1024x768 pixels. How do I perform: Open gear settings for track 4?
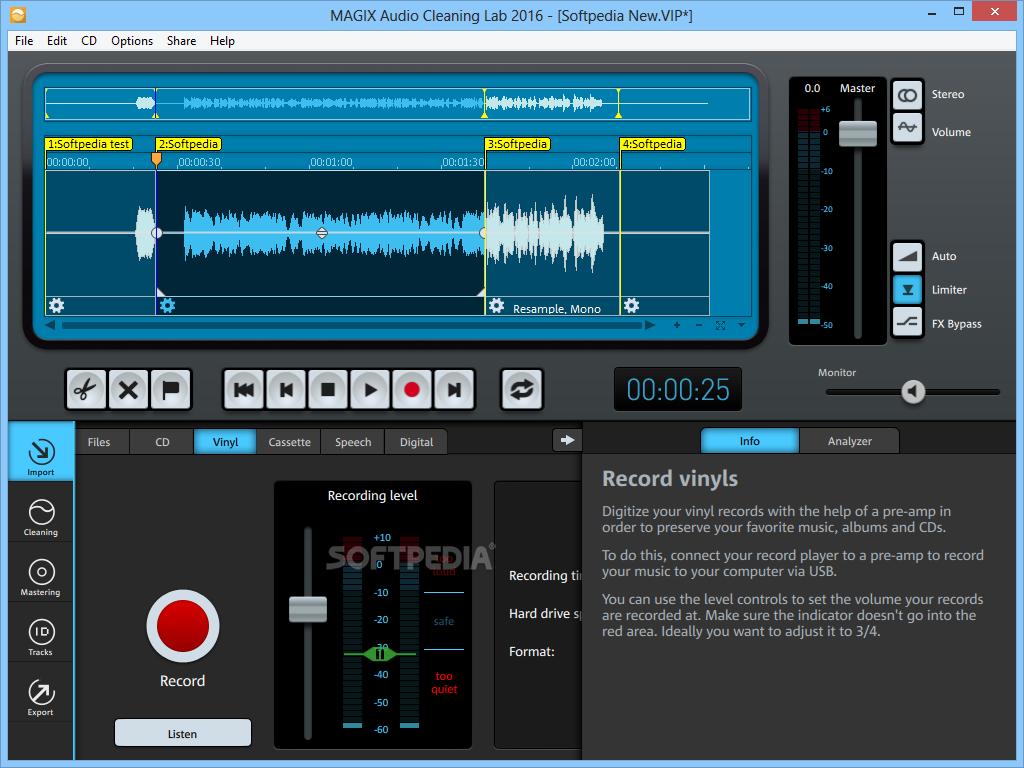point(631,305)
